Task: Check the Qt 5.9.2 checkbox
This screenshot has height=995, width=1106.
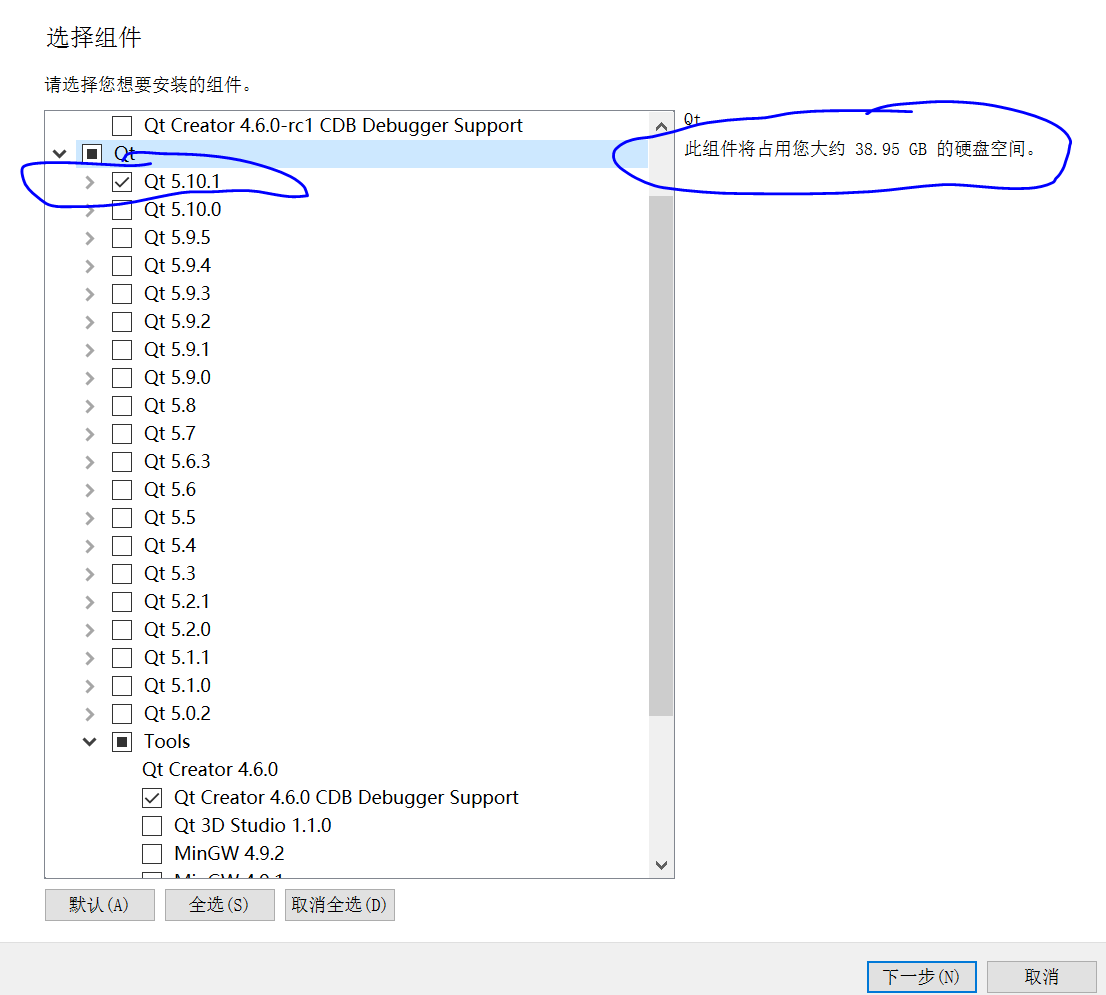Action: (x=122, y=322)
